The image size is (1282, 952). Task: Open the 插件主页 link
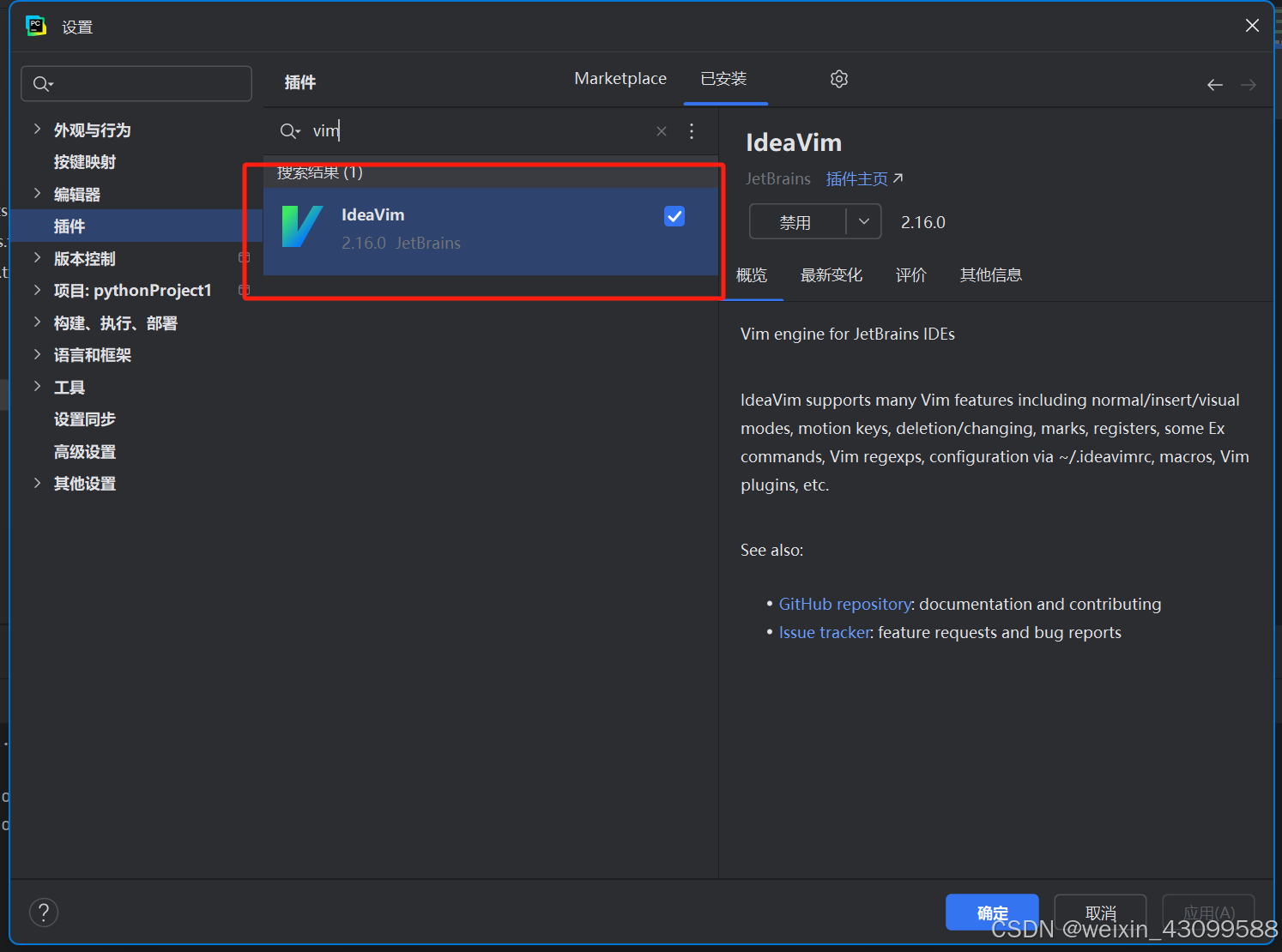[x=864, y=179]
